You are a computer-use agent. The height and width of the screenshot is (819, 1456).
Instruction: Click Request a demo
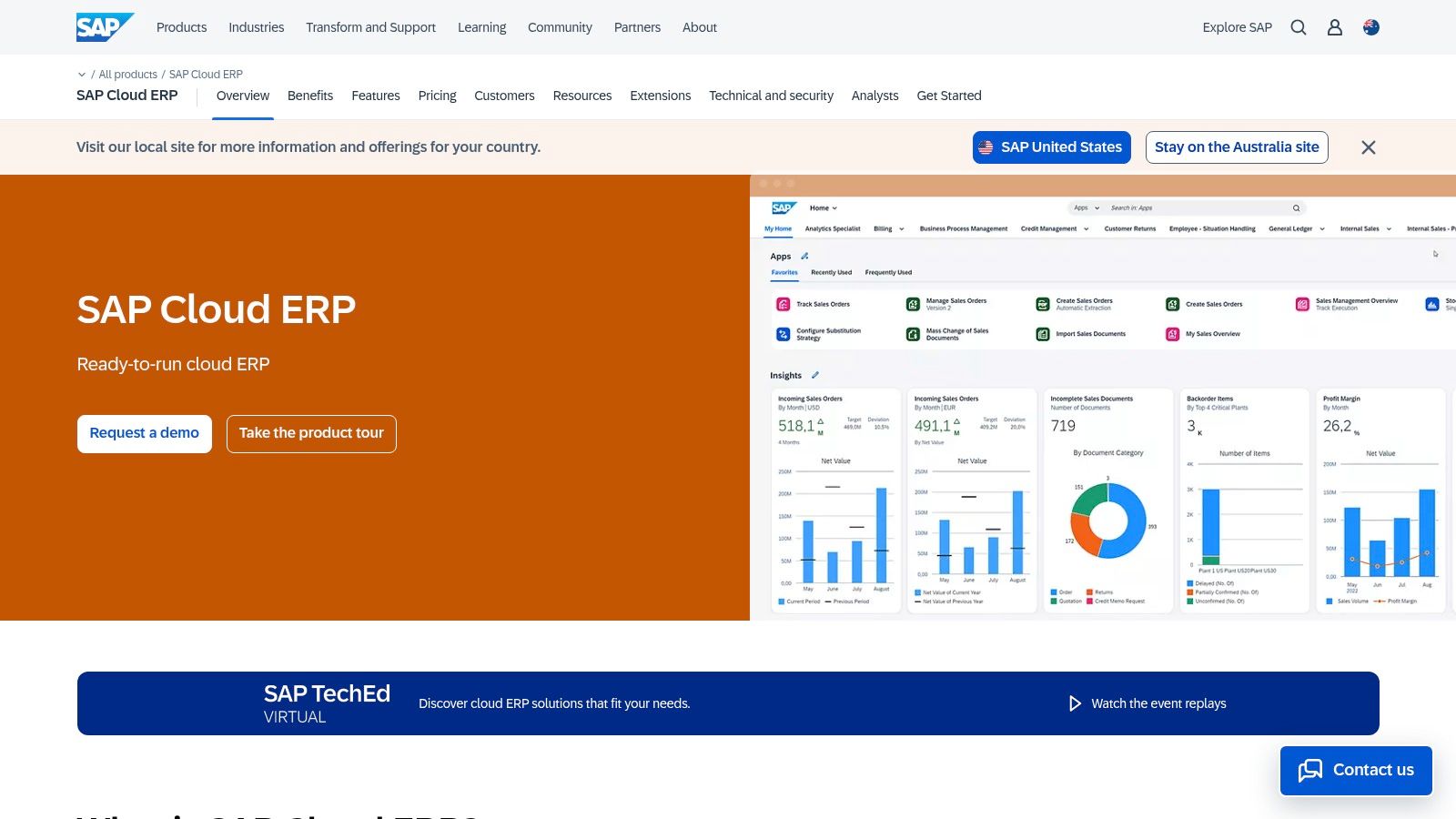point(144,433)
